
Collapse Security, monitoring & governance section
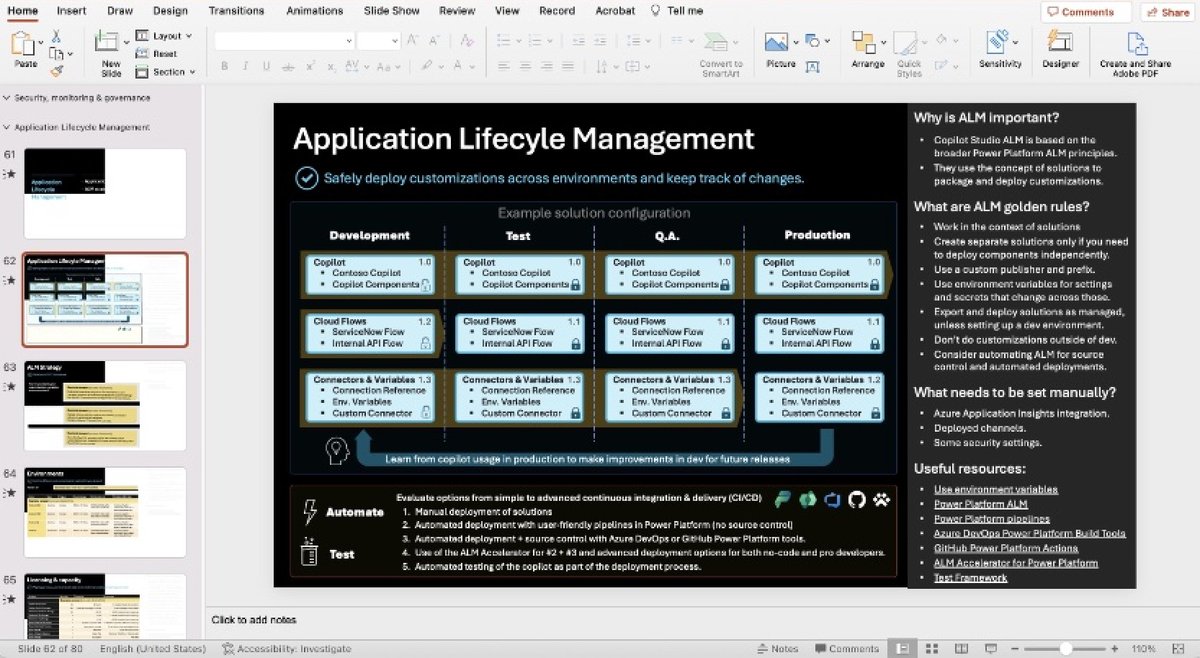[7, 98]
